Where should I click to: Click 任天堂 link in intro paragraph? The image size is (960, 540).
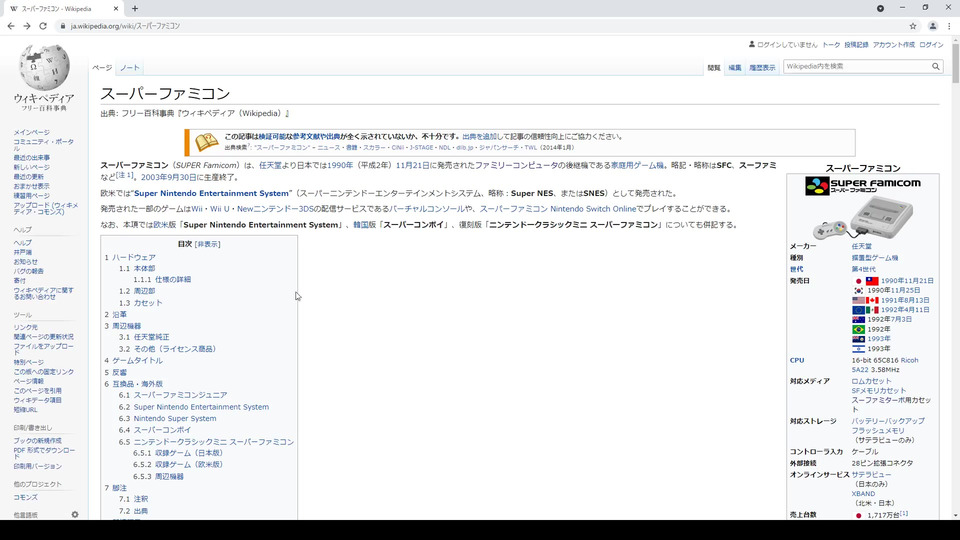pyautogui.click(x=270, y=165)
